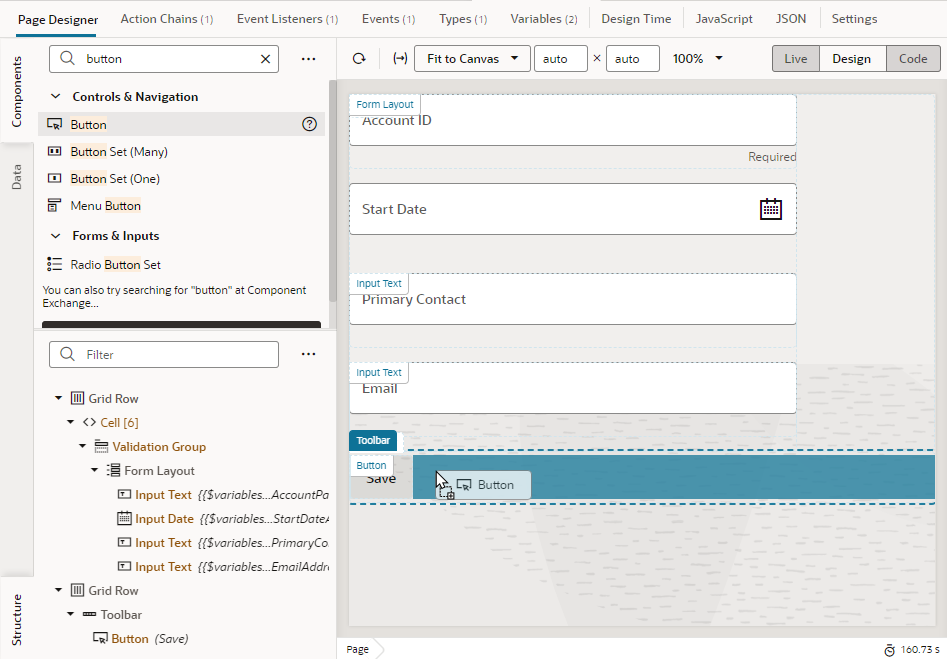Switch to Code mode
Screen dimensions: 947x659
[913, 59]
